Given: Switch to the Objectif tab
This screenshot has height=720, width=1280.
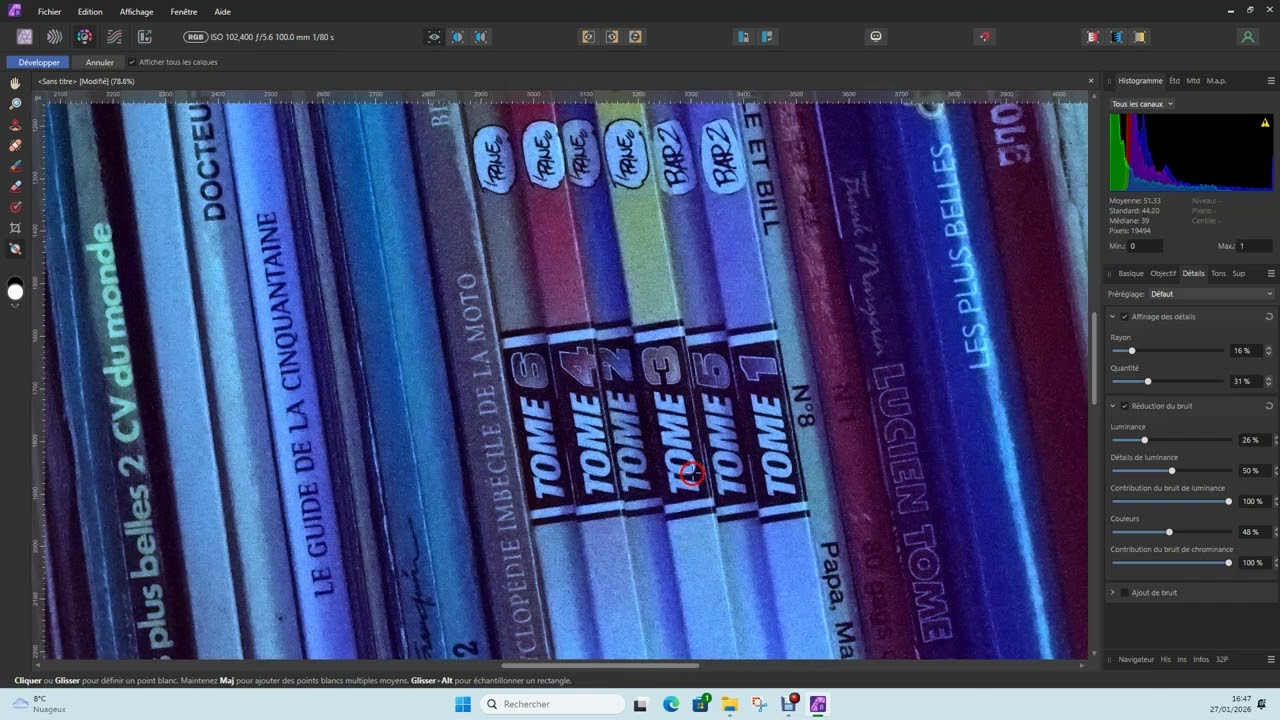Looking at the screenshot, I should pos(1163,273).
